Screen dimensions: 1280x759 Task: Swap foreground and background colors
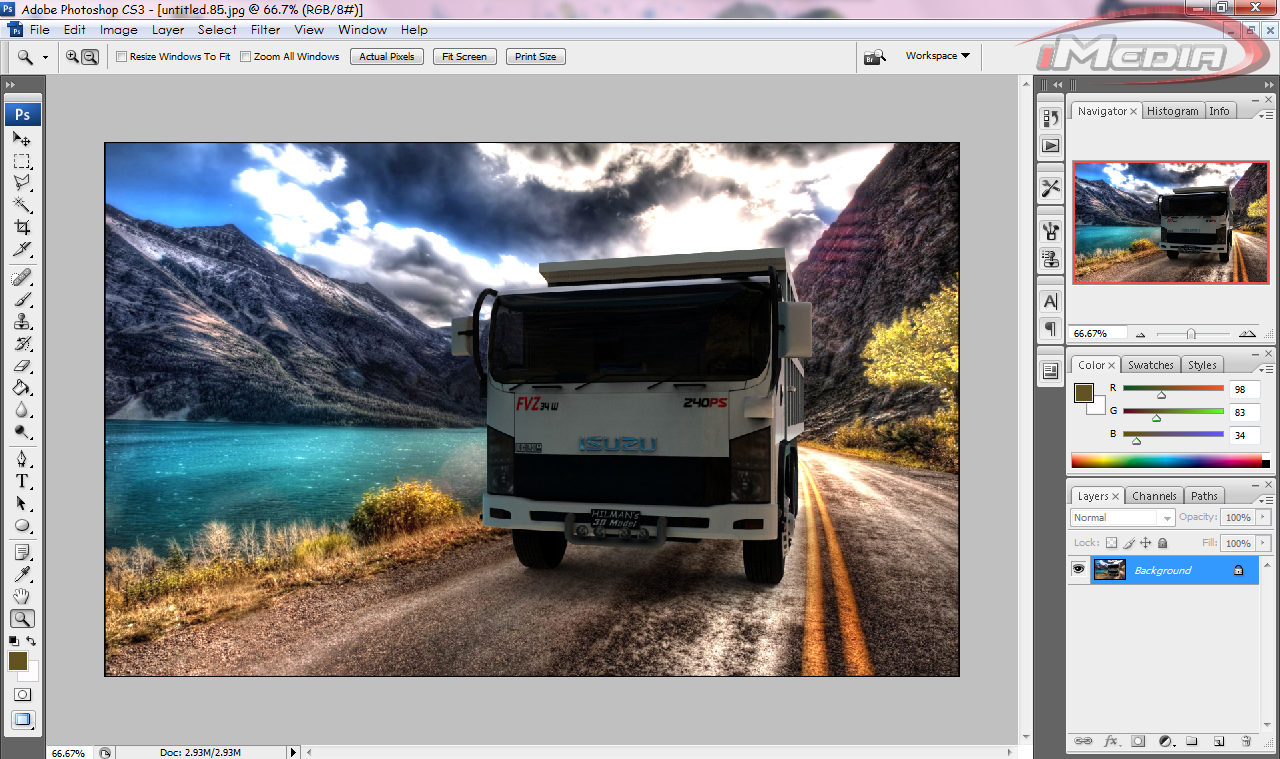point(31,641)
